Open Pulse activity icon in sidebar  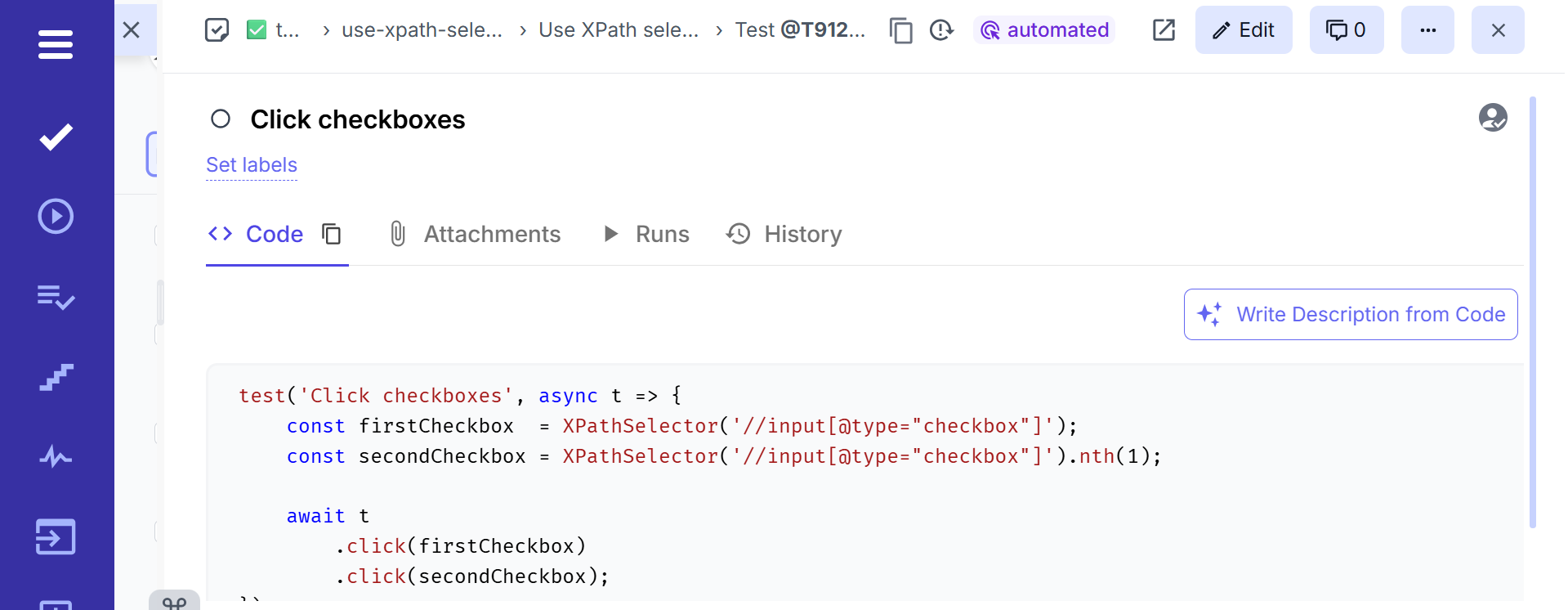click(56, 456)
